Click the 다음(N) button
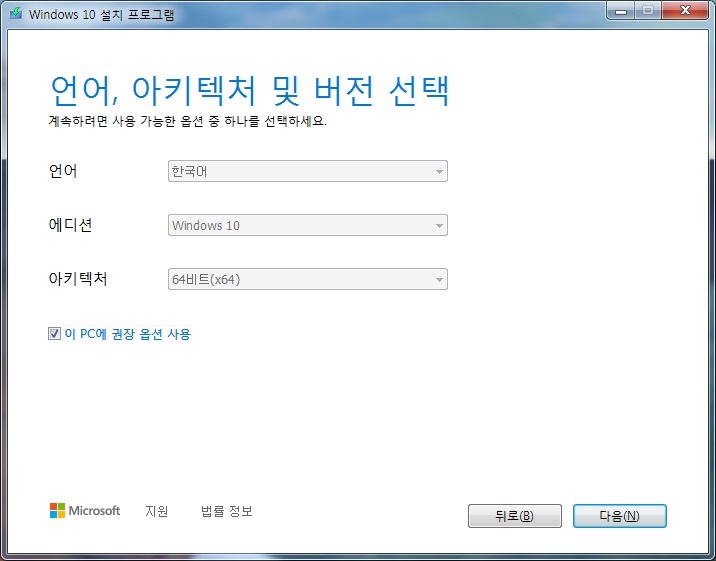Screen dimensions: 716x561 [620, 516]
